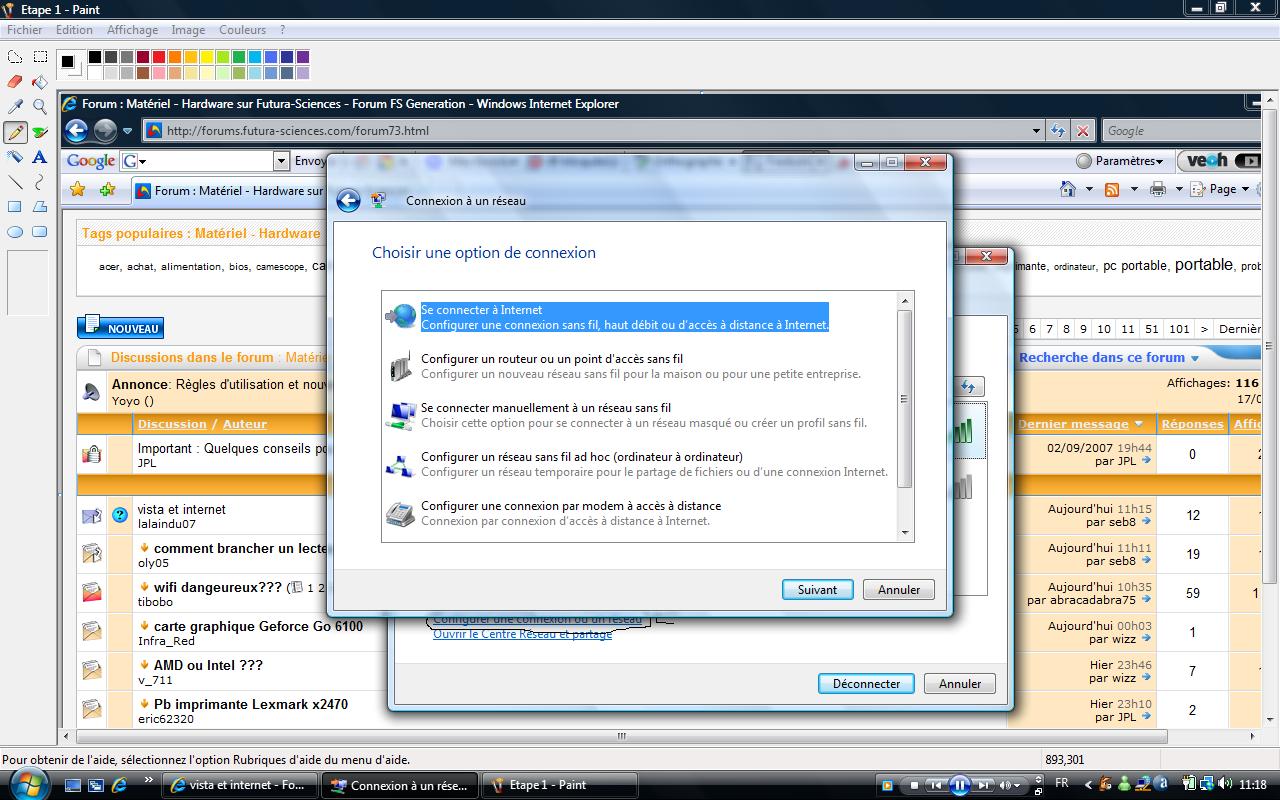
Task: Click the orange RSS feeds icon
Action: coord(1111,189)
